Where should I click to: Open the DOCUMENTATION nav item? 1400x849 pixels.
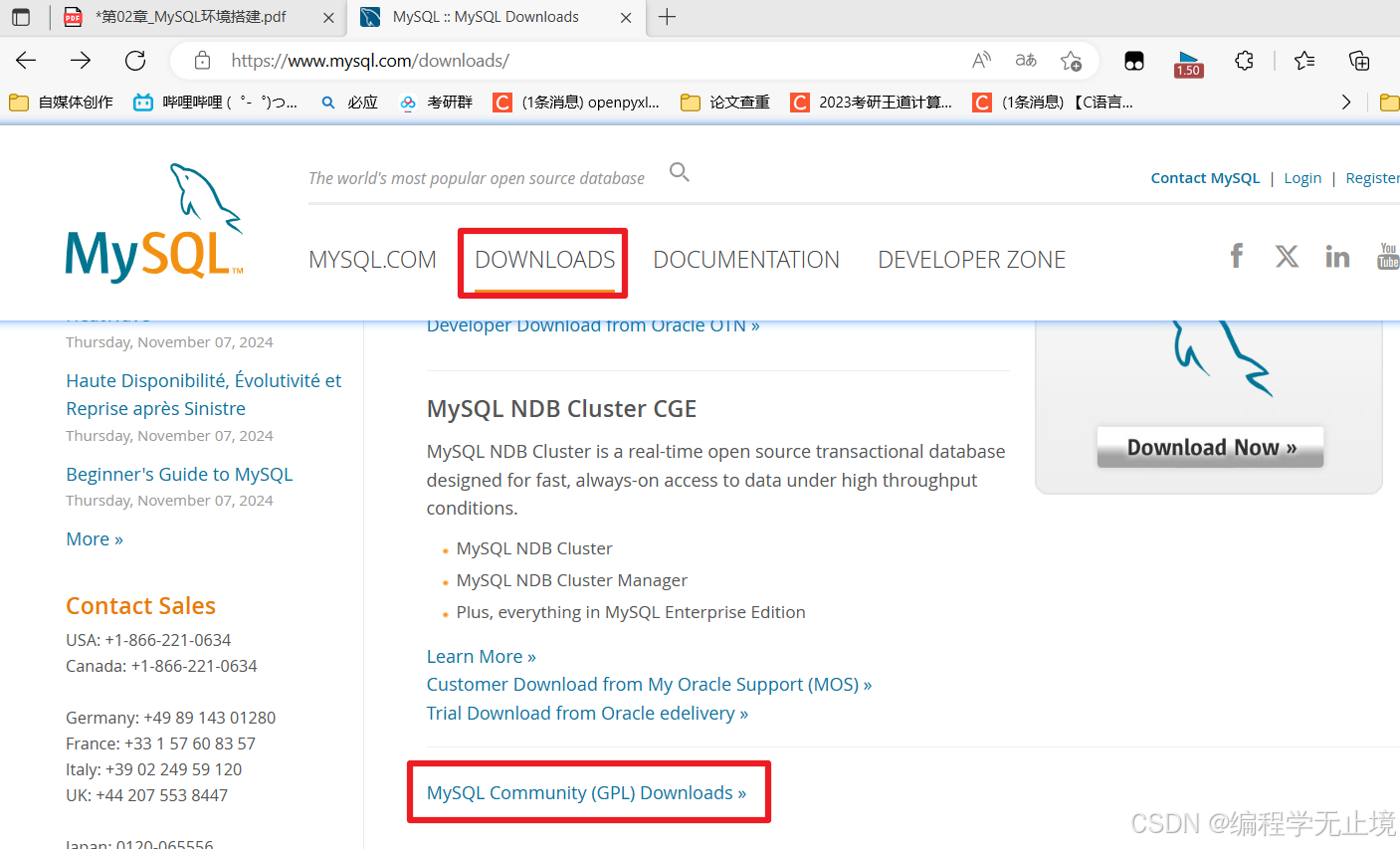click(746, 260)
